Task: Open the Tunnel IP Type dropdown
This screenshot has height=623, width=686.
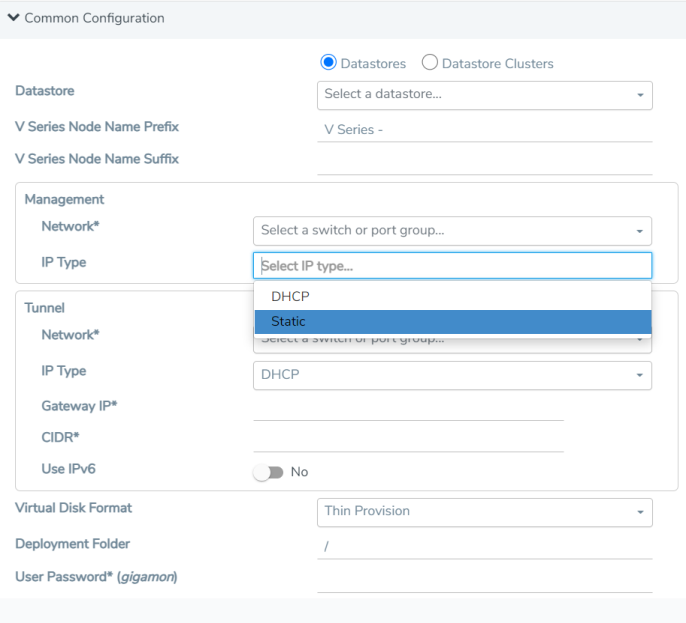Action: point(452,375)
